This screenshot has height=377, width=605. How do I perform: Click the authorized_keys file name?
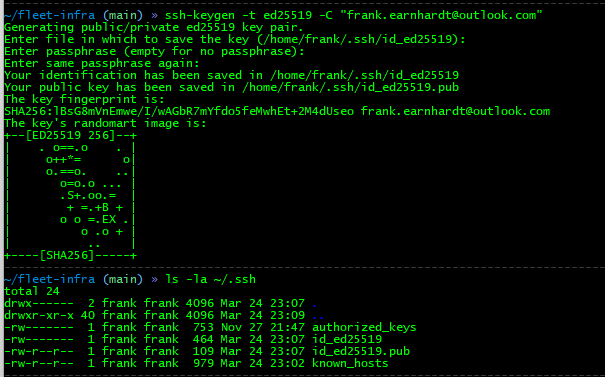pos(364,328)
